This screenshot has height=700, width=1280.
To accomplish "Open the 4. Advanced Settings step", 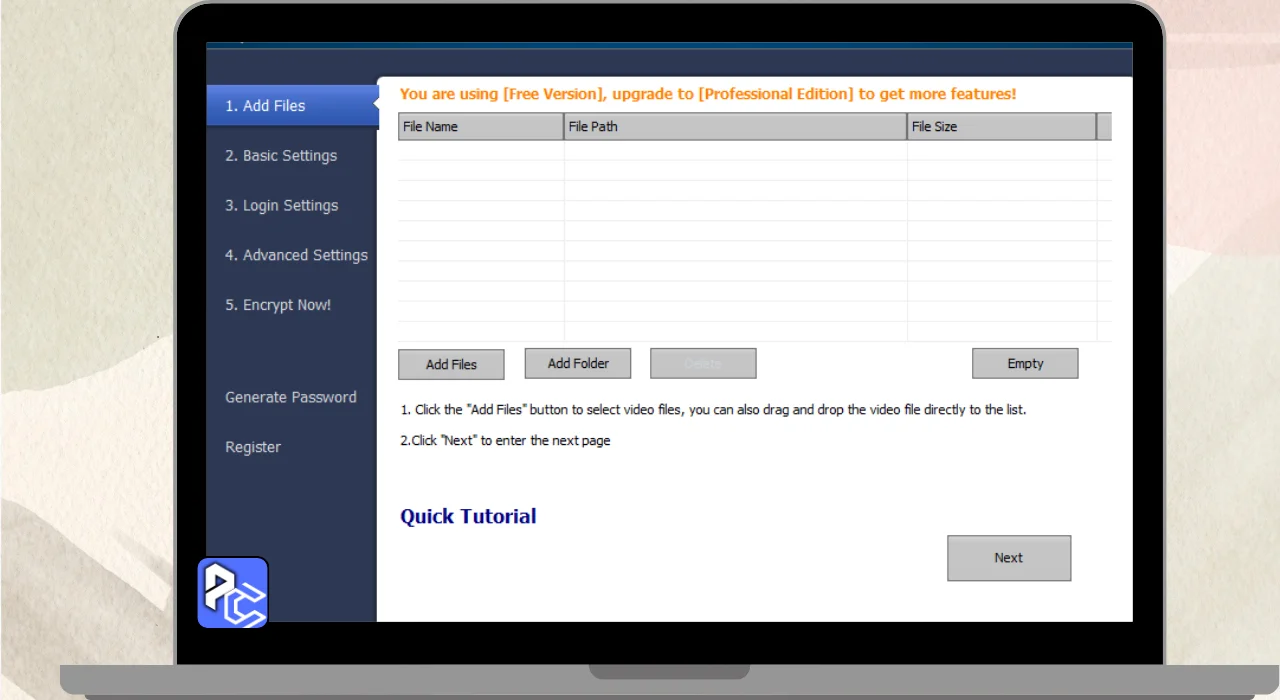I will [x=296, y=256].
